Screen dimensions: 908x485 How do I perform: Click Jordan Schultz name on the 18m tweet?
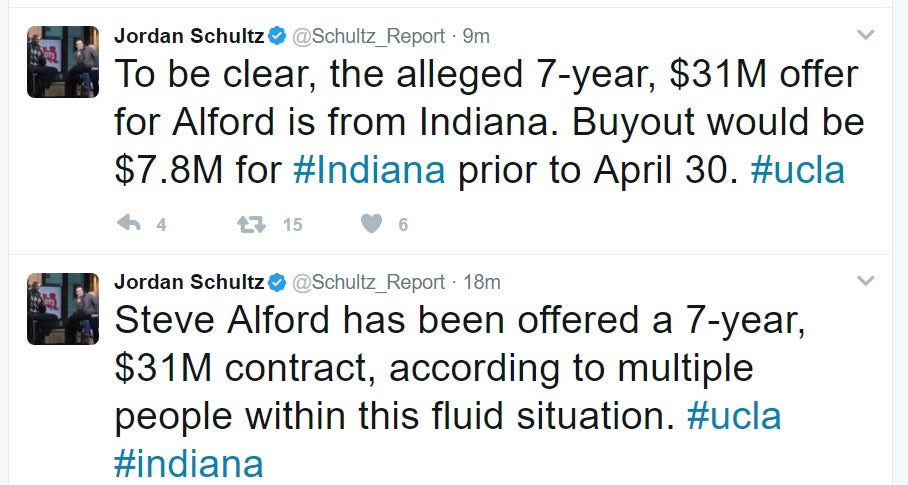coord(189,283)
